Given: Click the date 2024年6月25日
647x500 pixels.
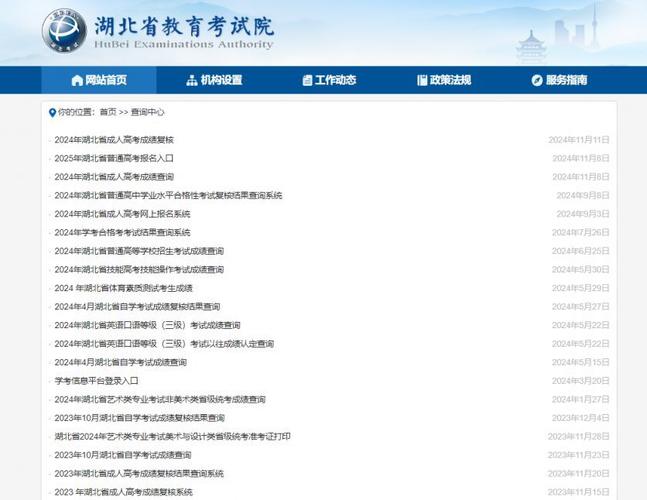Looking at the screenshot, I should [x=581, y=251].
